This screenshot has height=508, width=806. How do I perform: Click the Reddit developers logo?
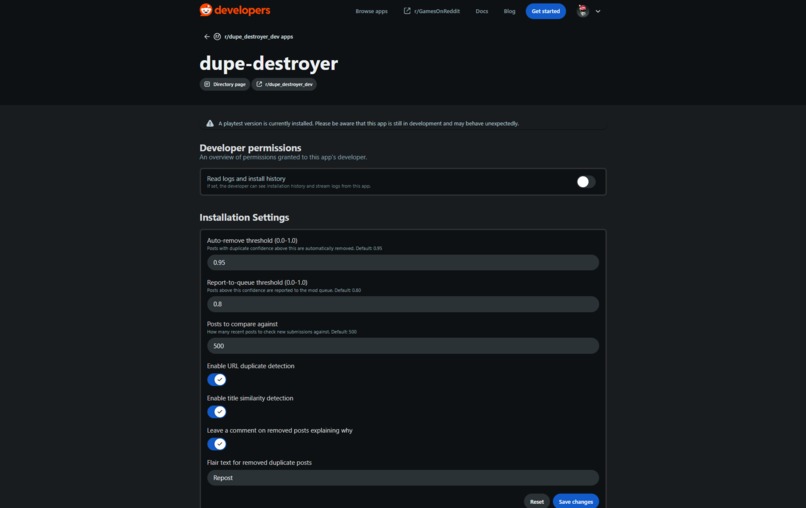[x=235, y=10]
